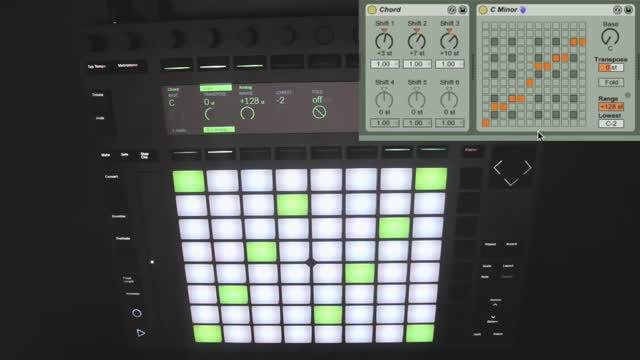Click the Push play button
640x360 pixels.
click(x=140, y=333)
